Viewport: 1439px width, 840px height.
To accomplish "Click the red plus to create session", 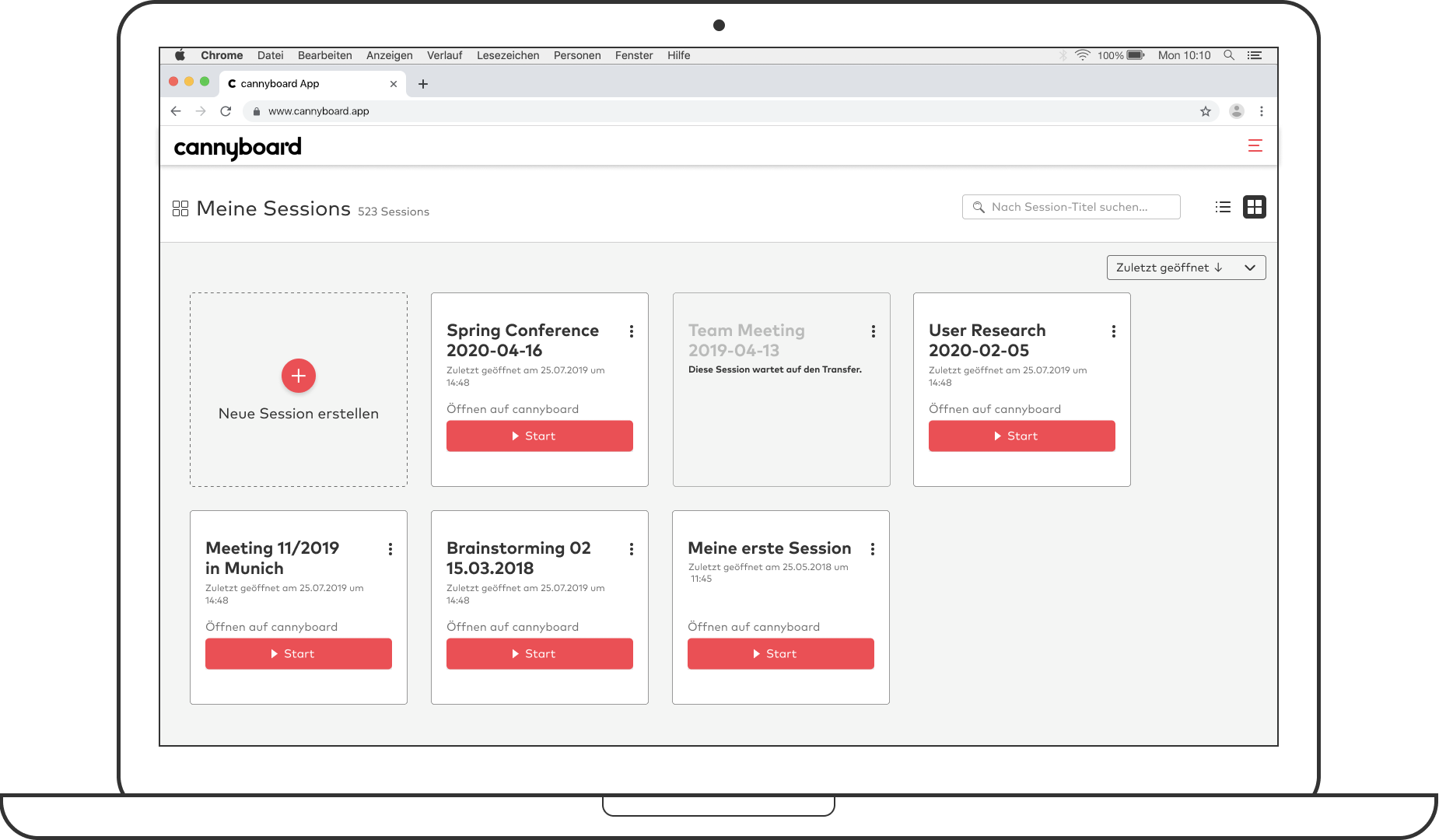I will (299, 376).
